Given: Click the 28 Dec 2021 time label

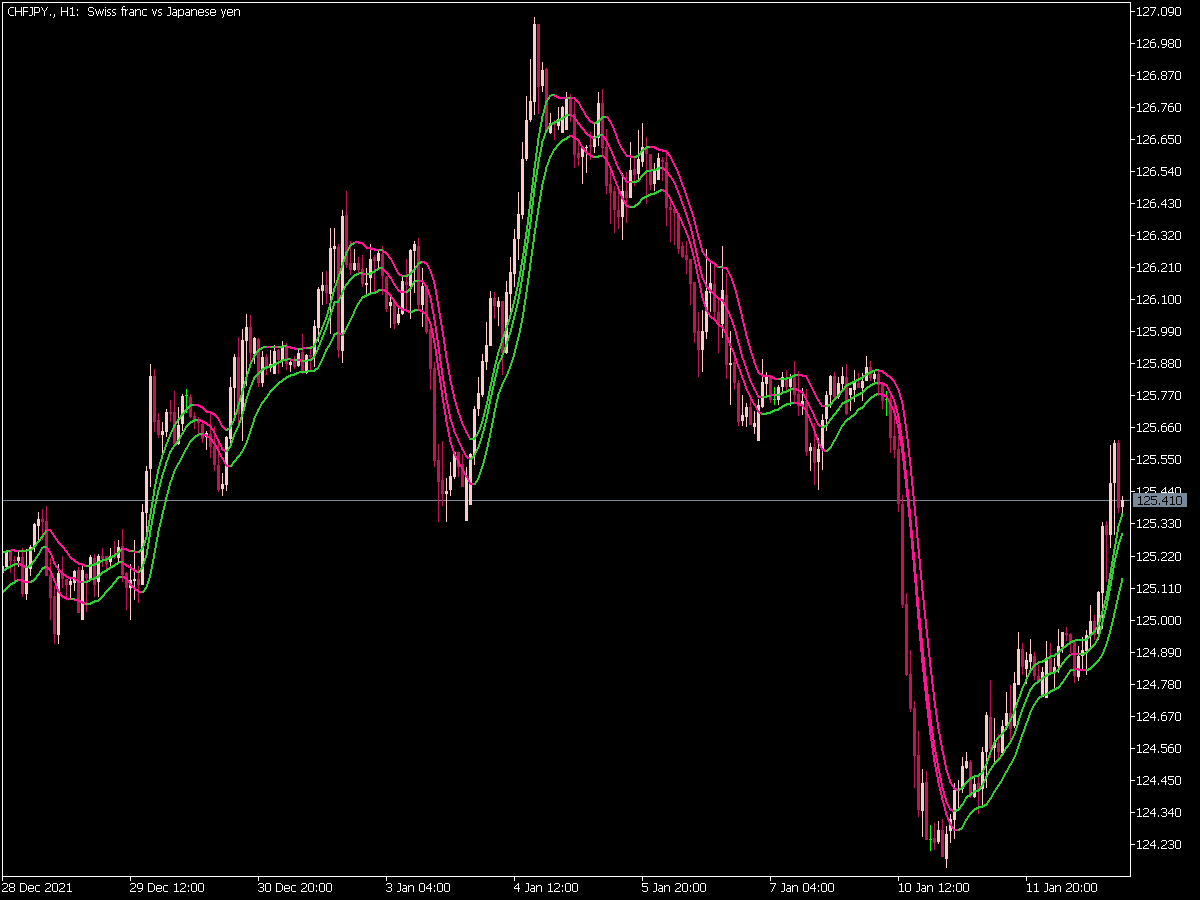Looking at the screenshot, I should (37, 888).
